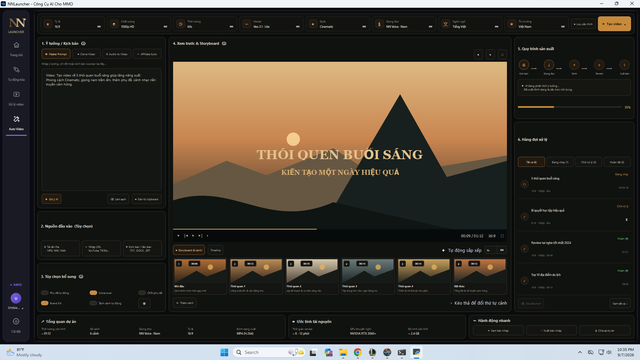Select right option of storyboard view toggle

(502, 250)
